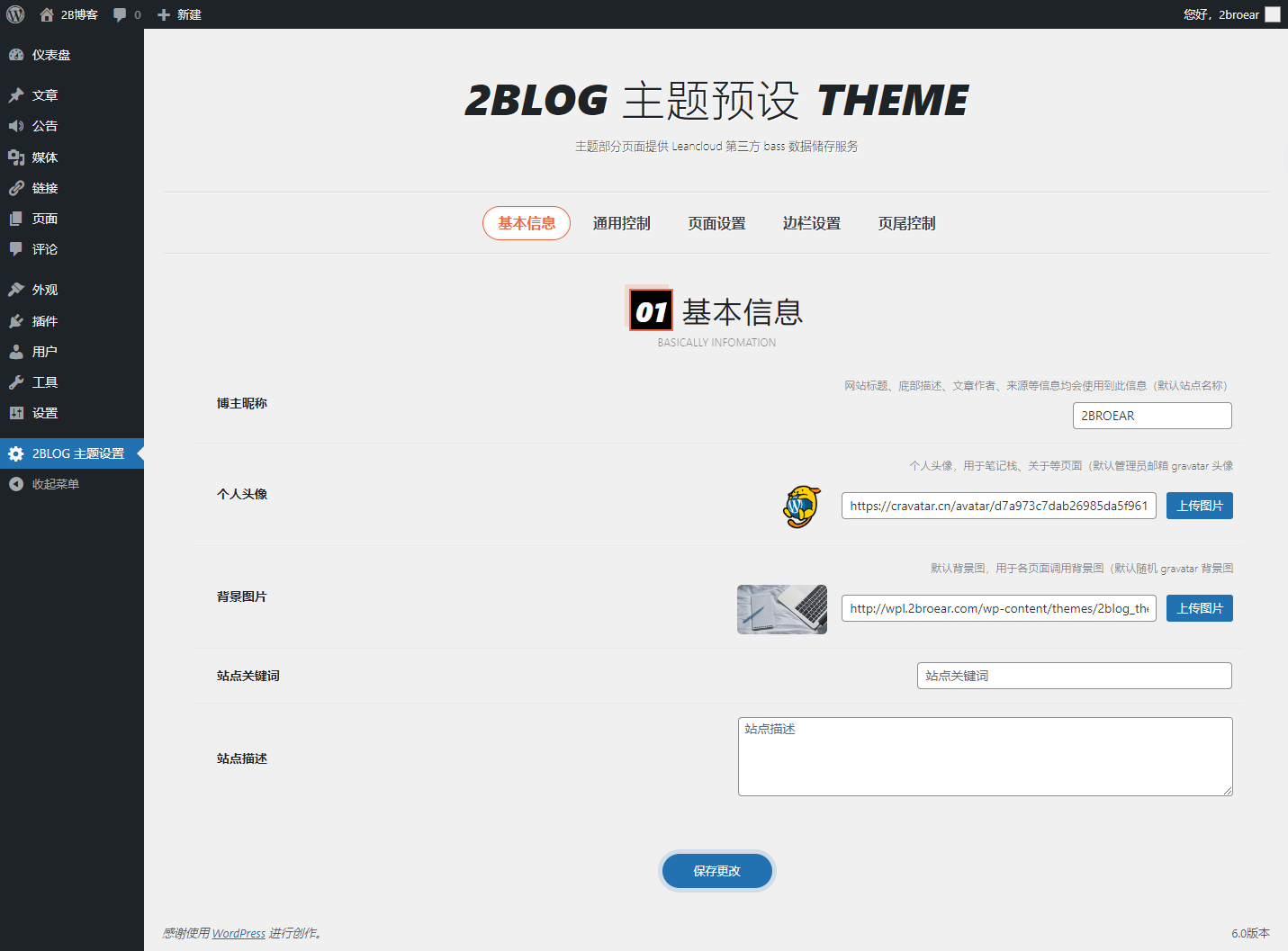Click the 2B博客 site name link
The height and width of the screenshot is (951, 1288).
pos(79,14)
